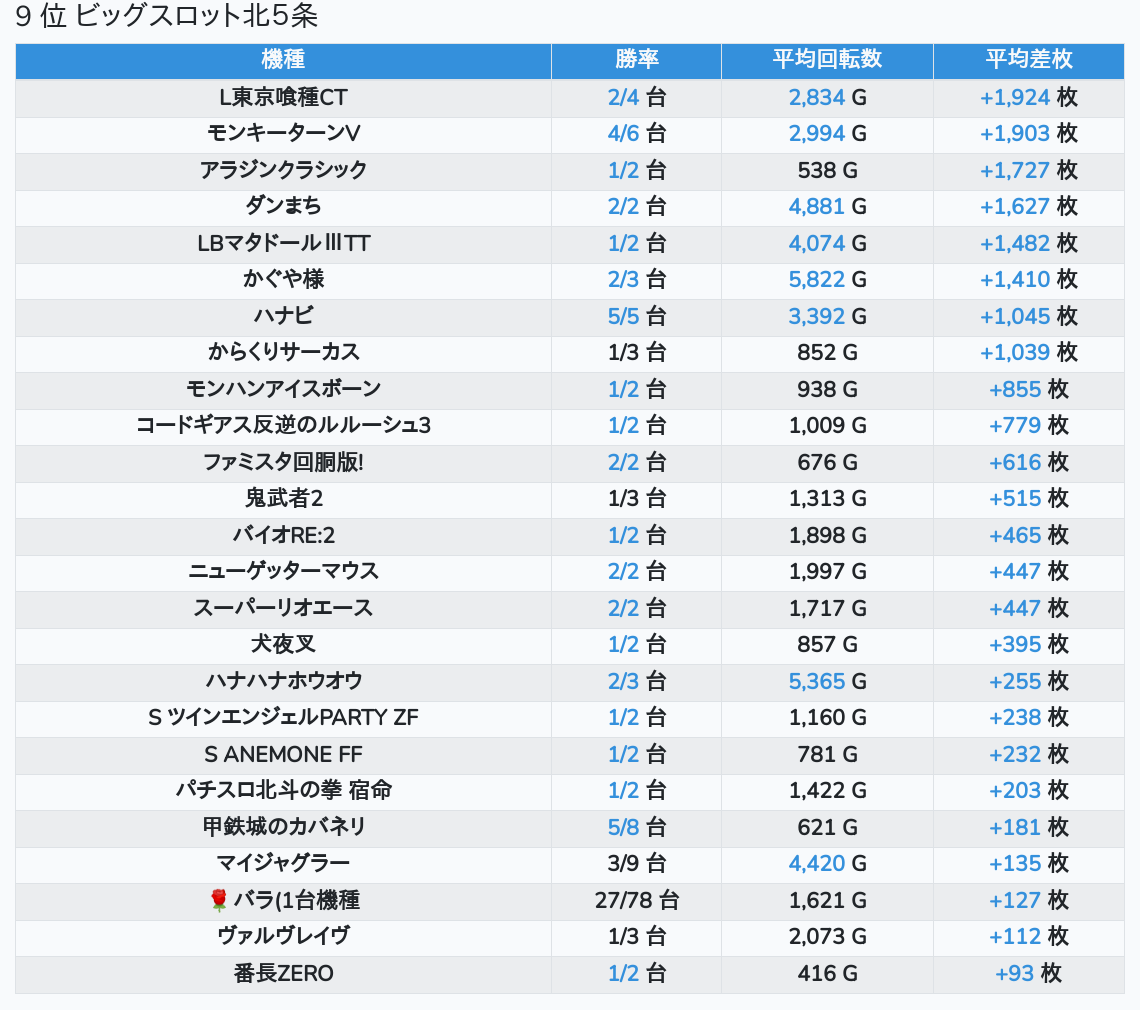Select the 1,621 G average spins value

[x=827, y=900]
